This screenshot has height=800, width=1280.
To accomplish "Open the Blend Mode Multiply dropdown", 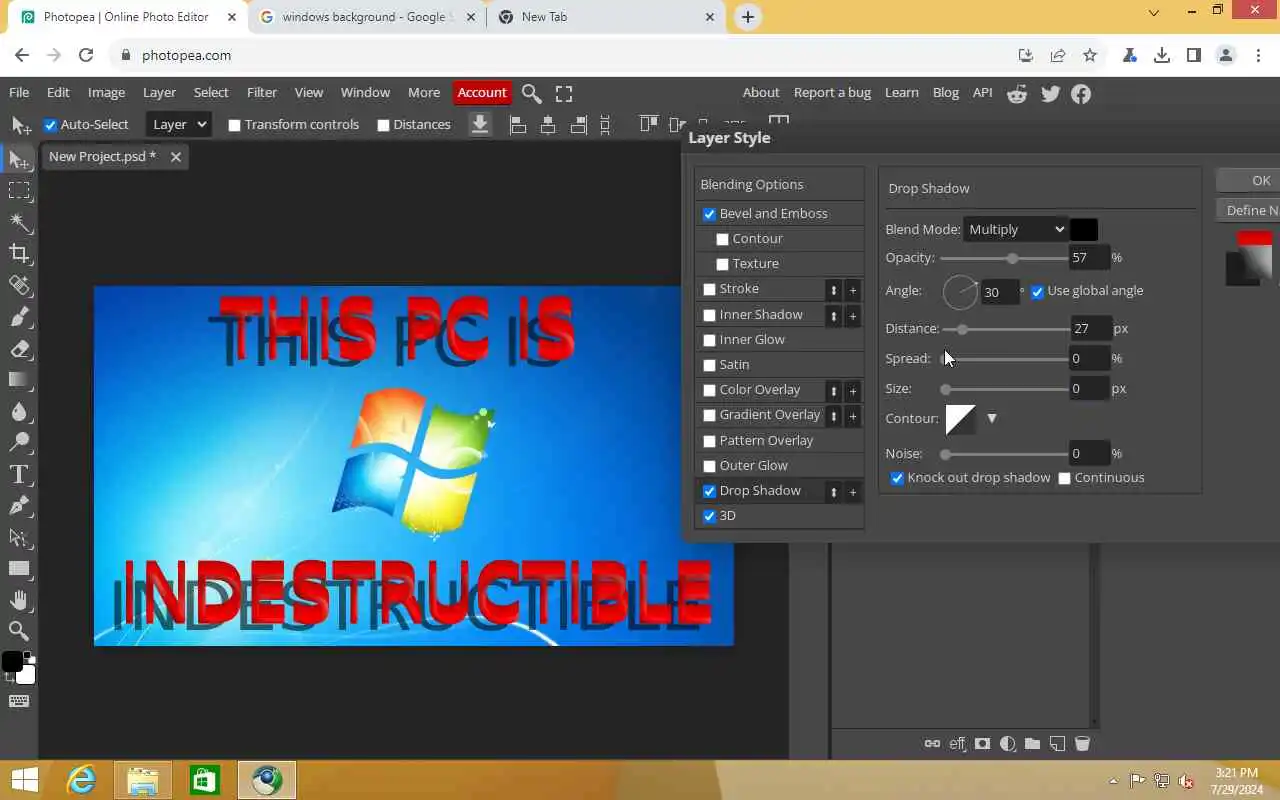I will (1016, 229).
